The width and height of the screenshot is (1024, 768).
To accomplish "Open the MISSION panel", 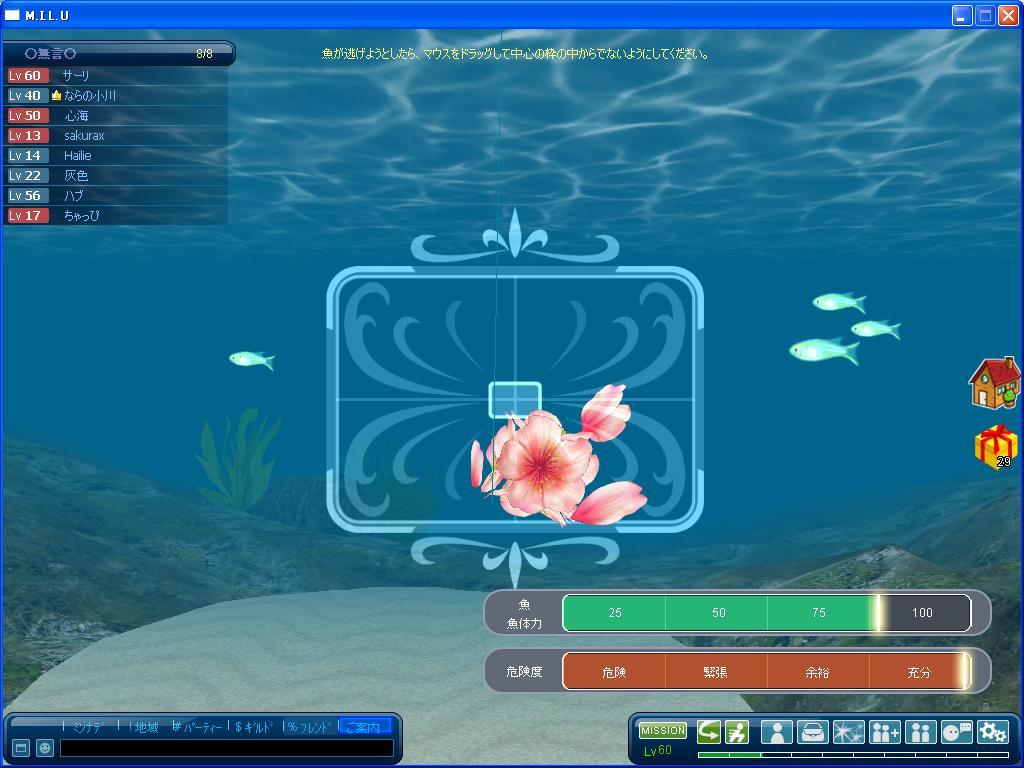I will (663, 731).
